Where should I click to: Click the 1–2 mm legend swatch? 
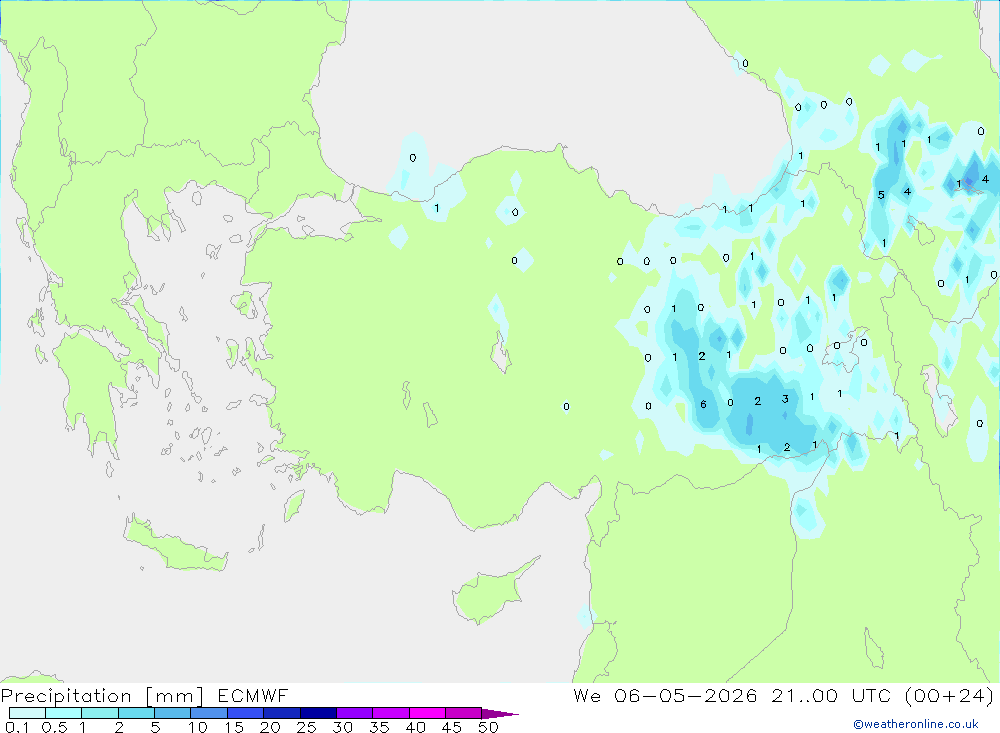pyautogui.click(x=100, y=713)
